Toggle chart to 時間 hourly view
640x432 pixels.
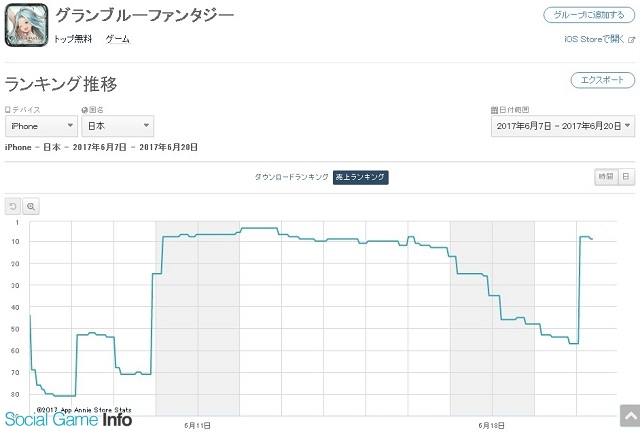606,176
